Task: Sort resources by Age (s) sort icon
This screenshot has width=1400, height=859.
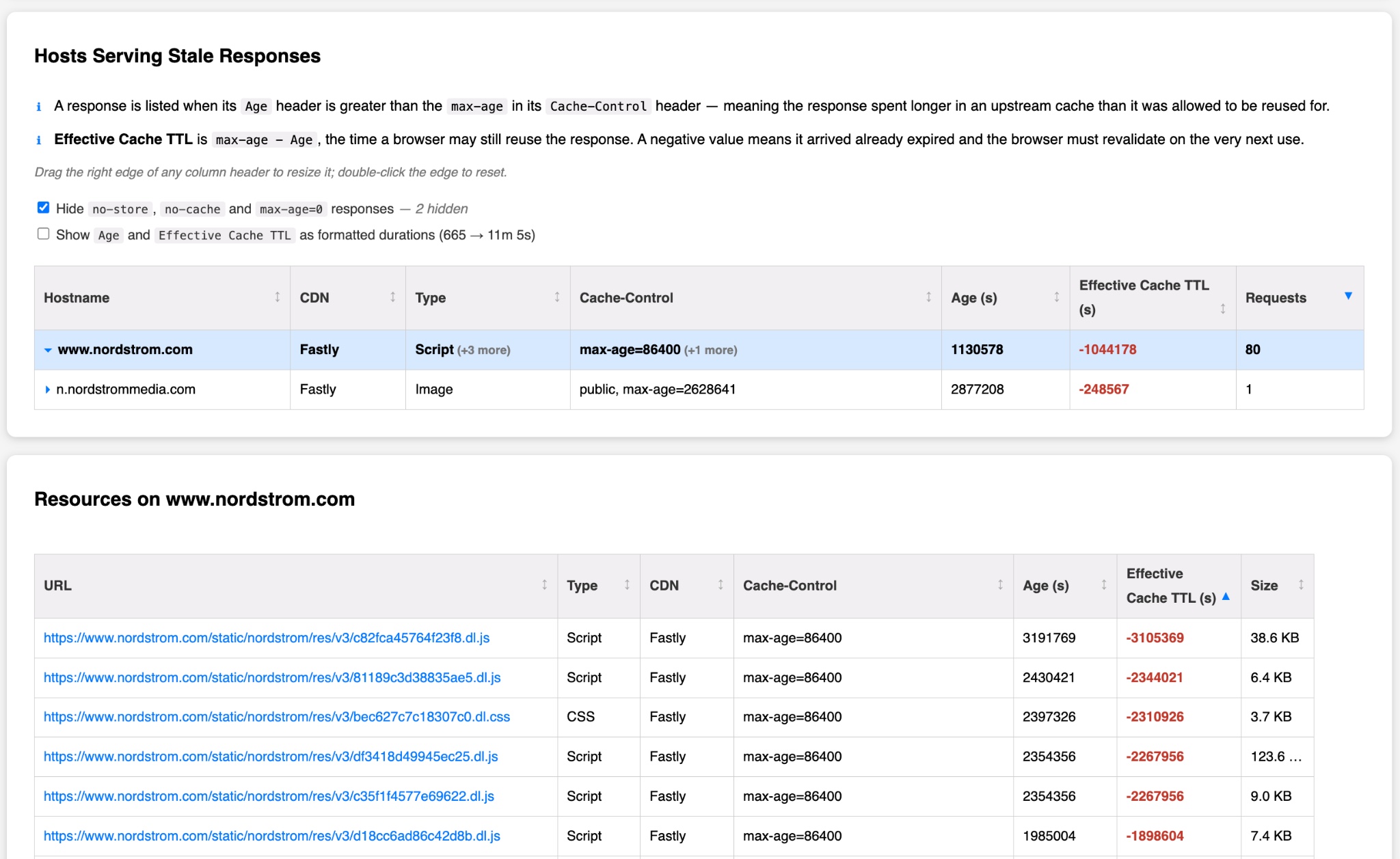Action: (1104, 585)
